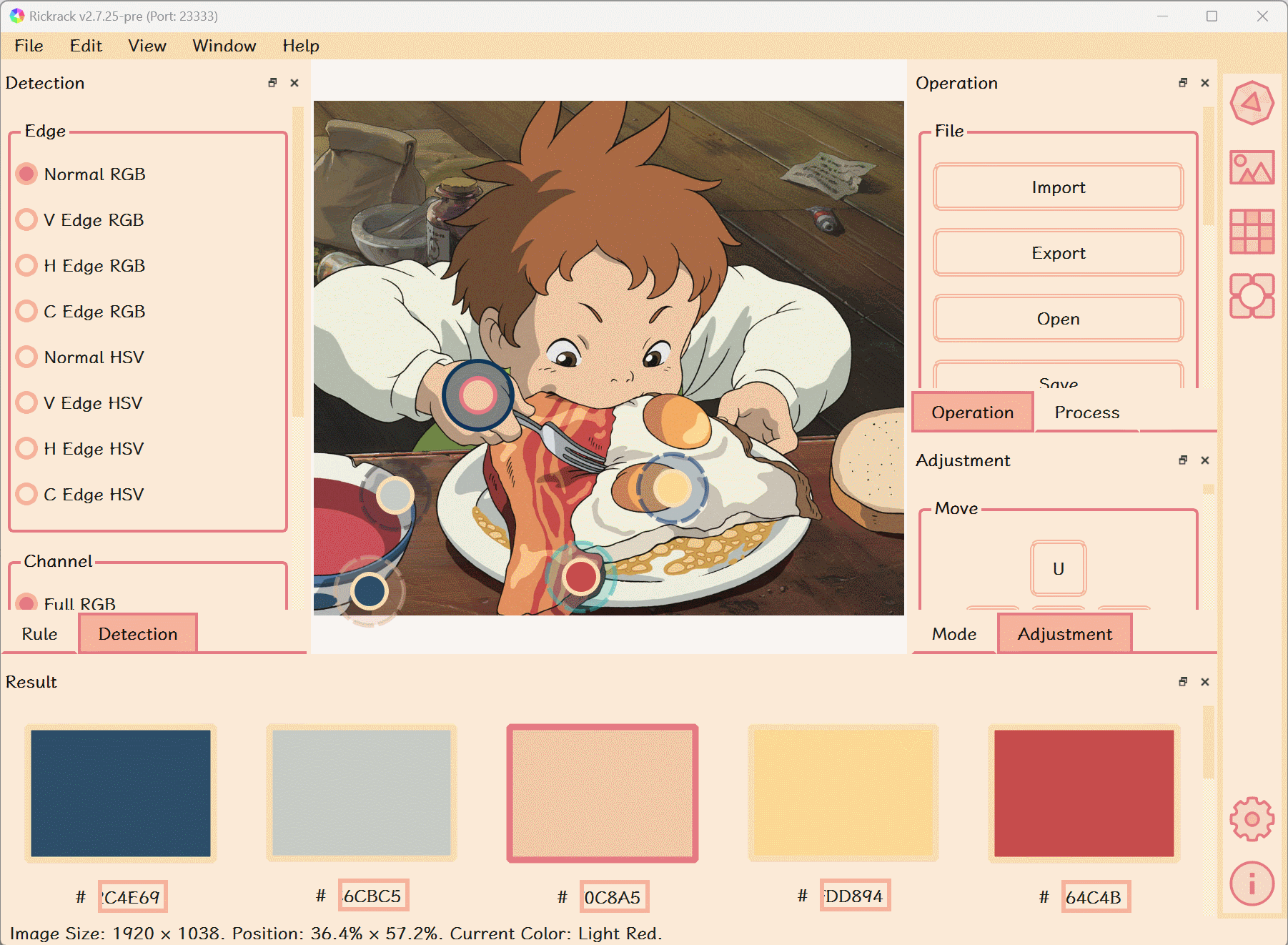The width and height of the screenshot is (1288, 945).
Task: Click the dark blue marker on image
Action: [369, 591]
